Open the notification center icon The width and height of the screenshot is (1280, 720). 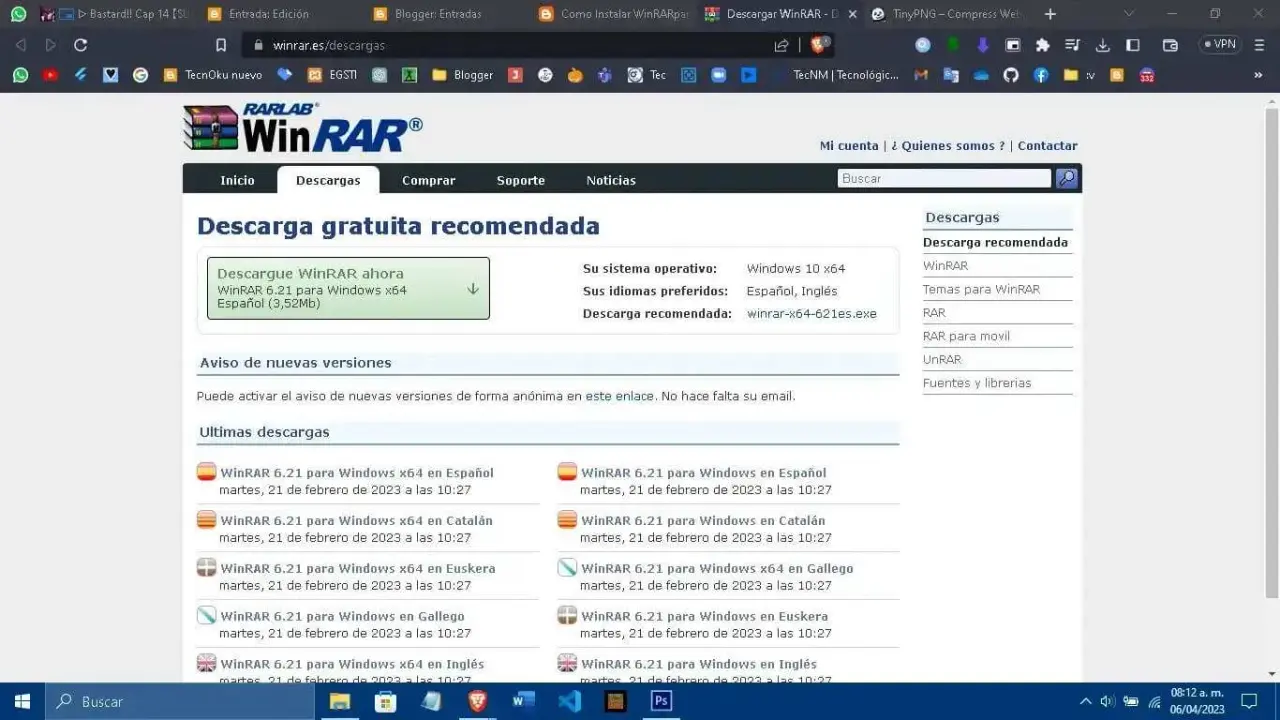pos(1249,701)
